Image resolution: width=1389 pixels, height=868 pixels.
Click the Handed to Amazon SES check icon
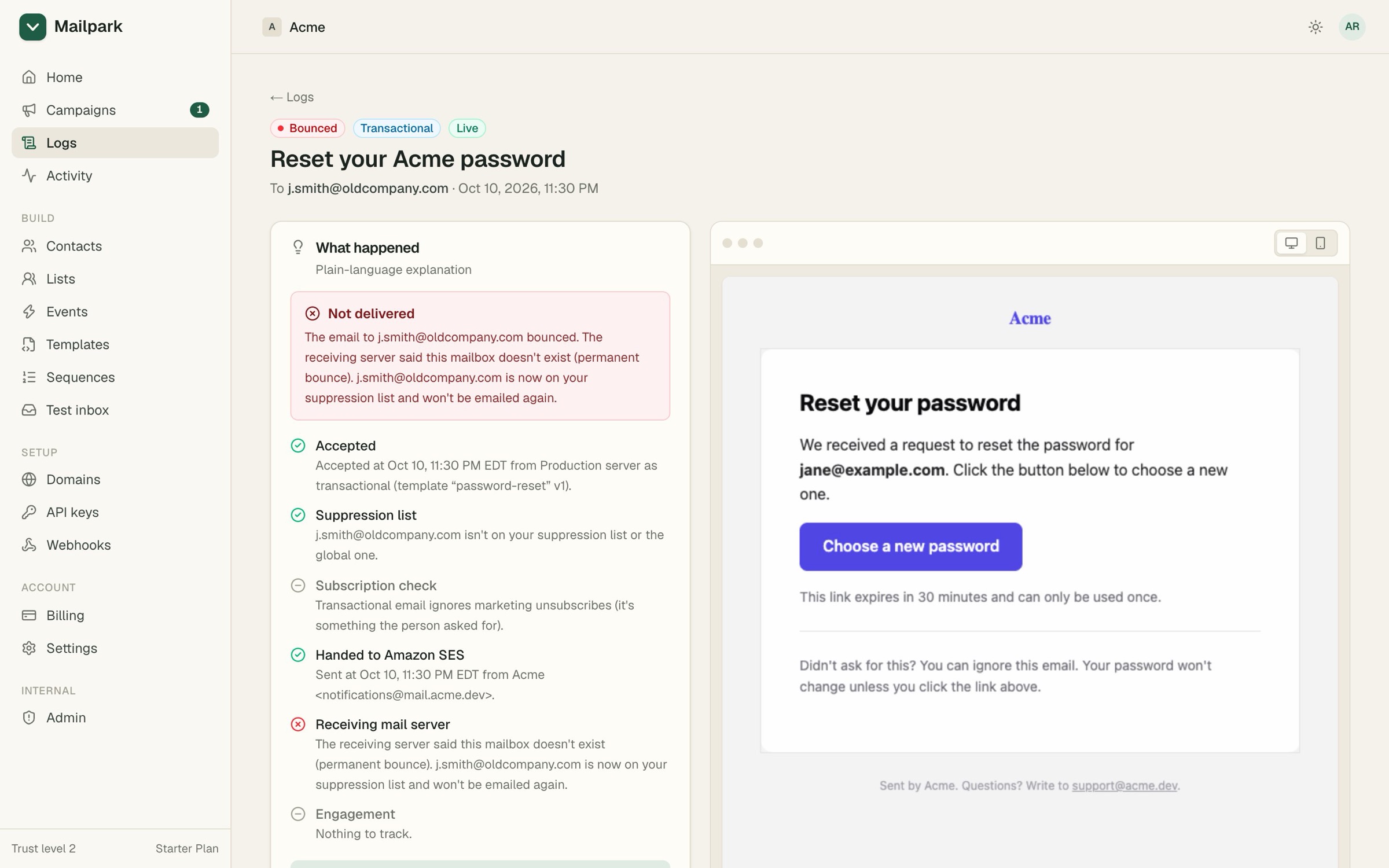point(298,655)
